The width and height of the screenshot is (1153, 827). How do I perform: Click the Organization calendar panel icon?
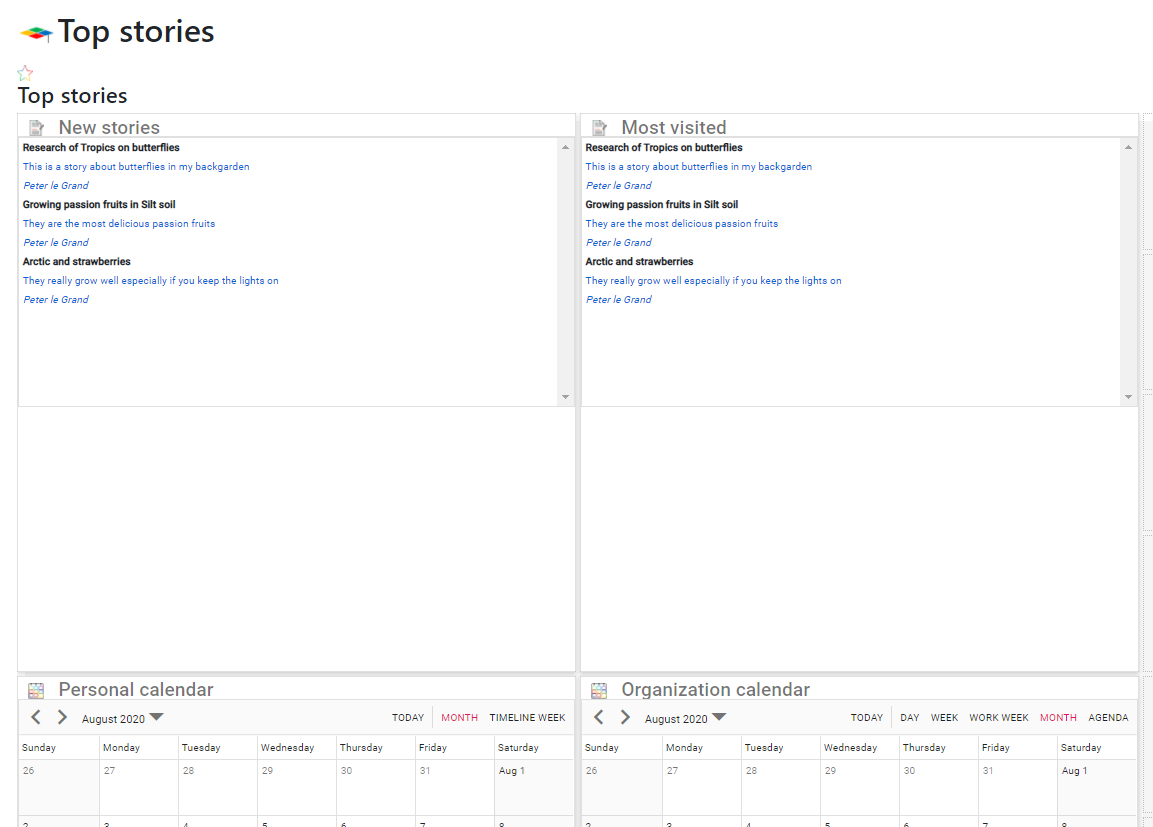[x=599, y=690]
